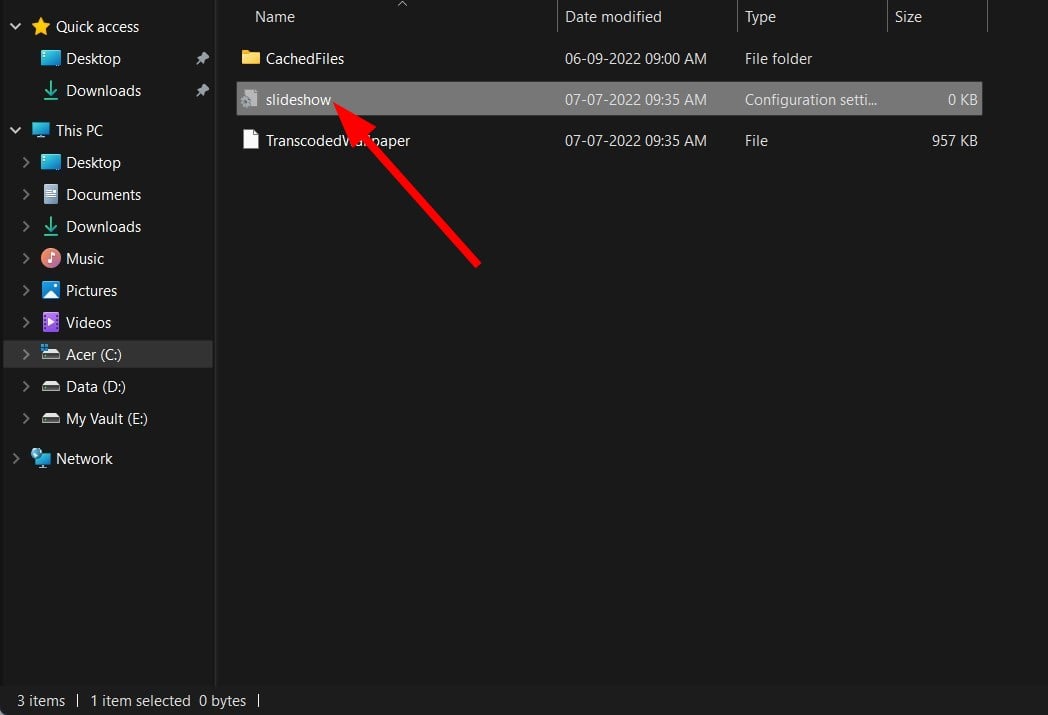Click the Quick access star icon
Viewport: 1048px width, 715px height.
coord(41,26)
